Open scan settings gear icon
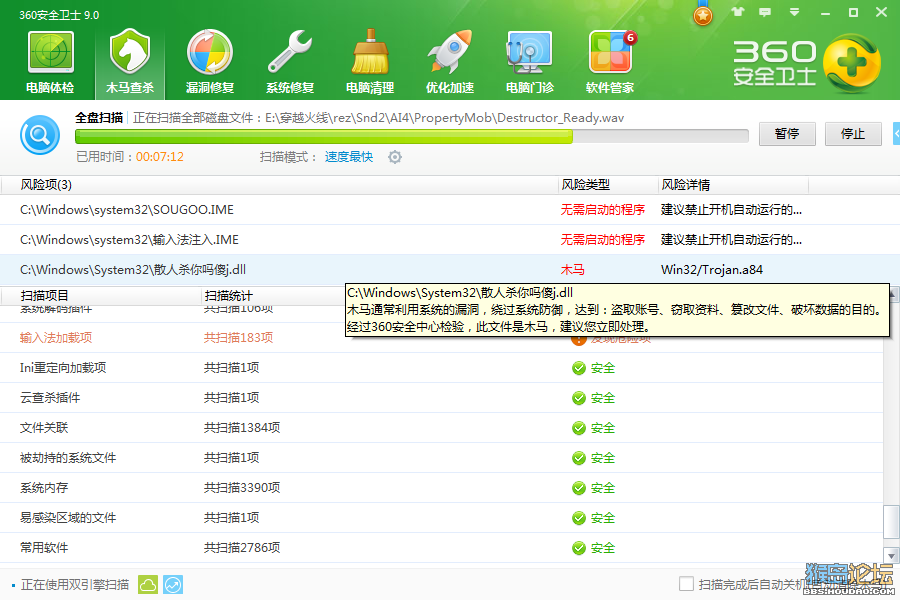 [x=395, y=157]
